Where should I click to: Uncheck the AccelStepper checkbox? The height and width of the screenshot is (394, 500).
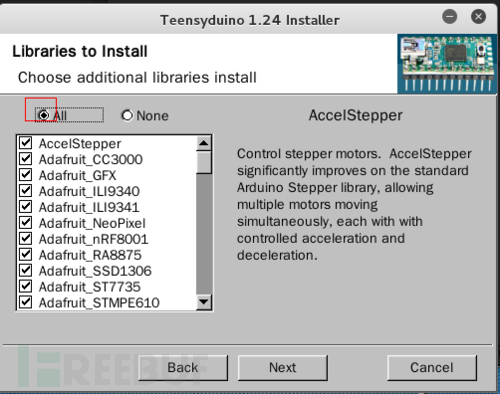pyautogui.click(x=26, y=143)
